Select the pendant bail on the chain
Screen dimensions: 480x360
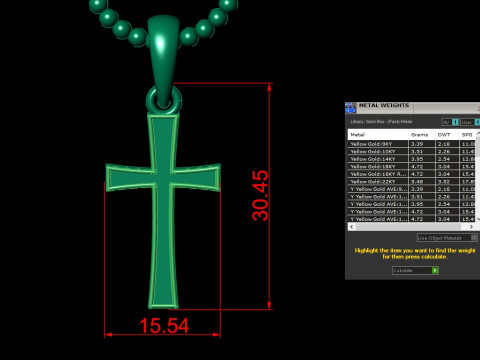click(x=162, y=60)
